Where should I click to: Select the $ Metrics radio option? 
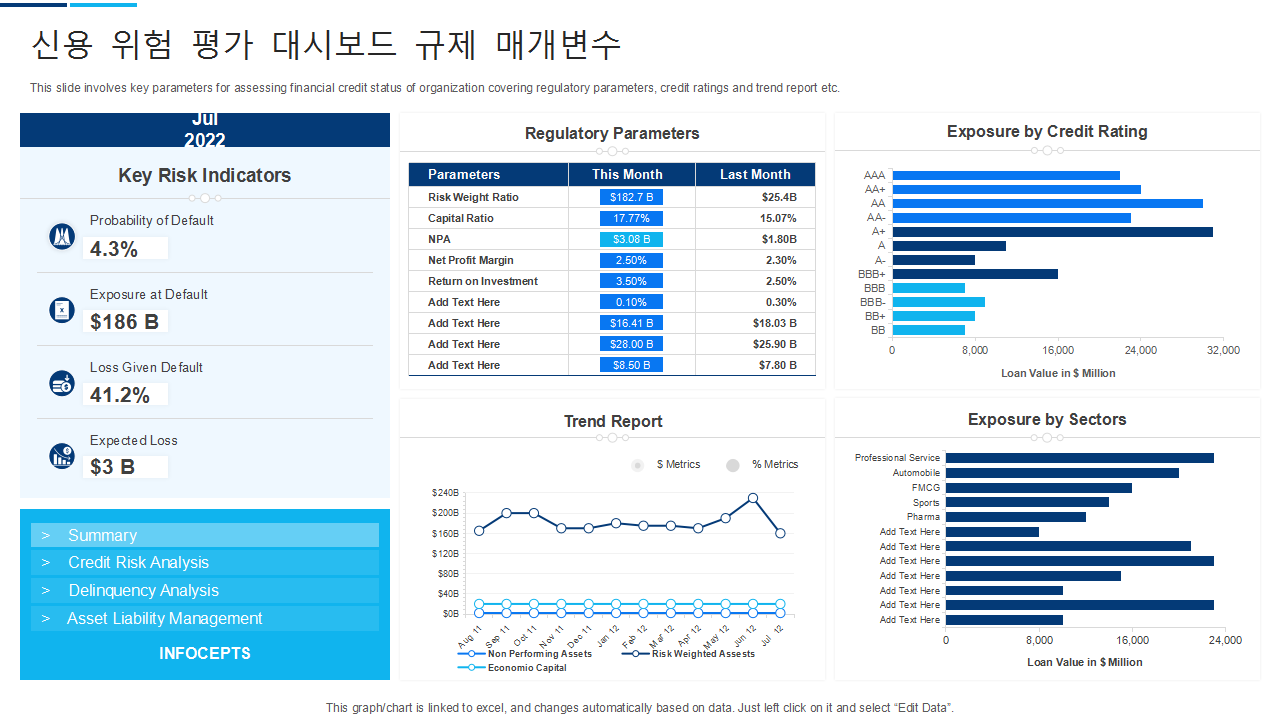[637, 465]
